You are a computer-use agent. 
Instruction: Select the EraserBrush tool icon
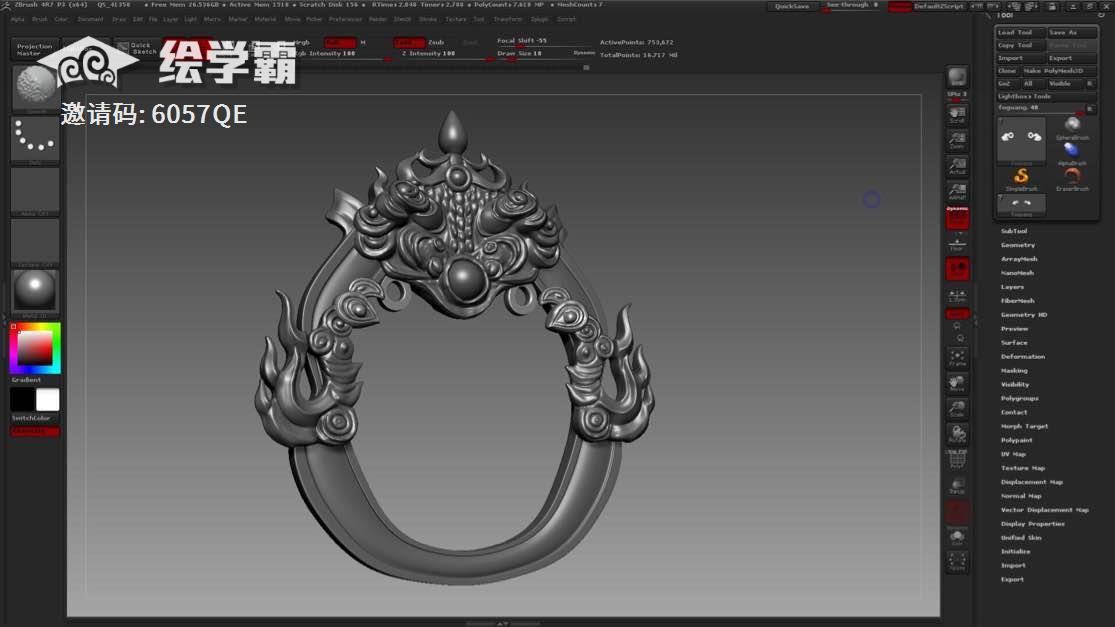click(x=1072, y=179)
